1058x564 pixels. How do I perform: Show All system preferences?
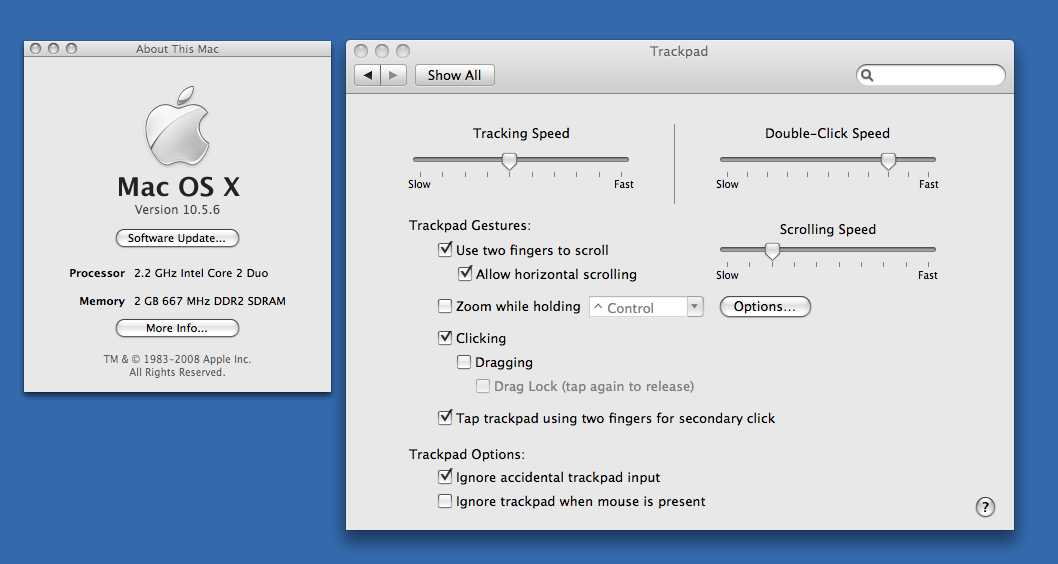[455, 75]
